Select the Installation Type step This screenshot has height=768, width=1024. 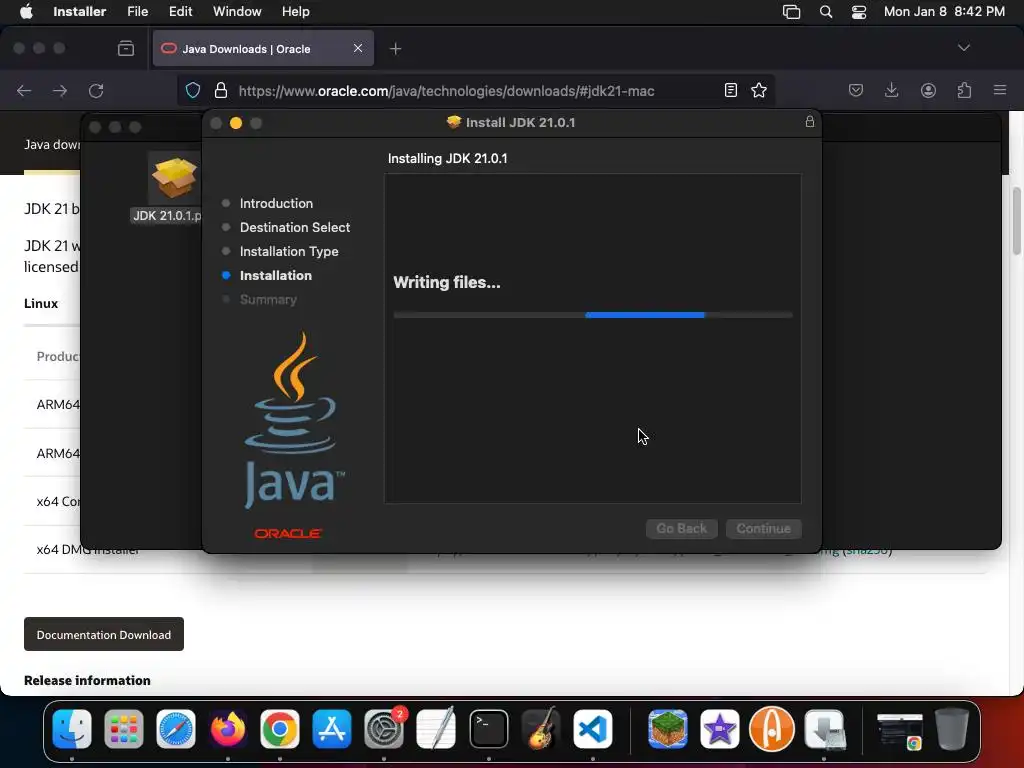click(289, 251)
